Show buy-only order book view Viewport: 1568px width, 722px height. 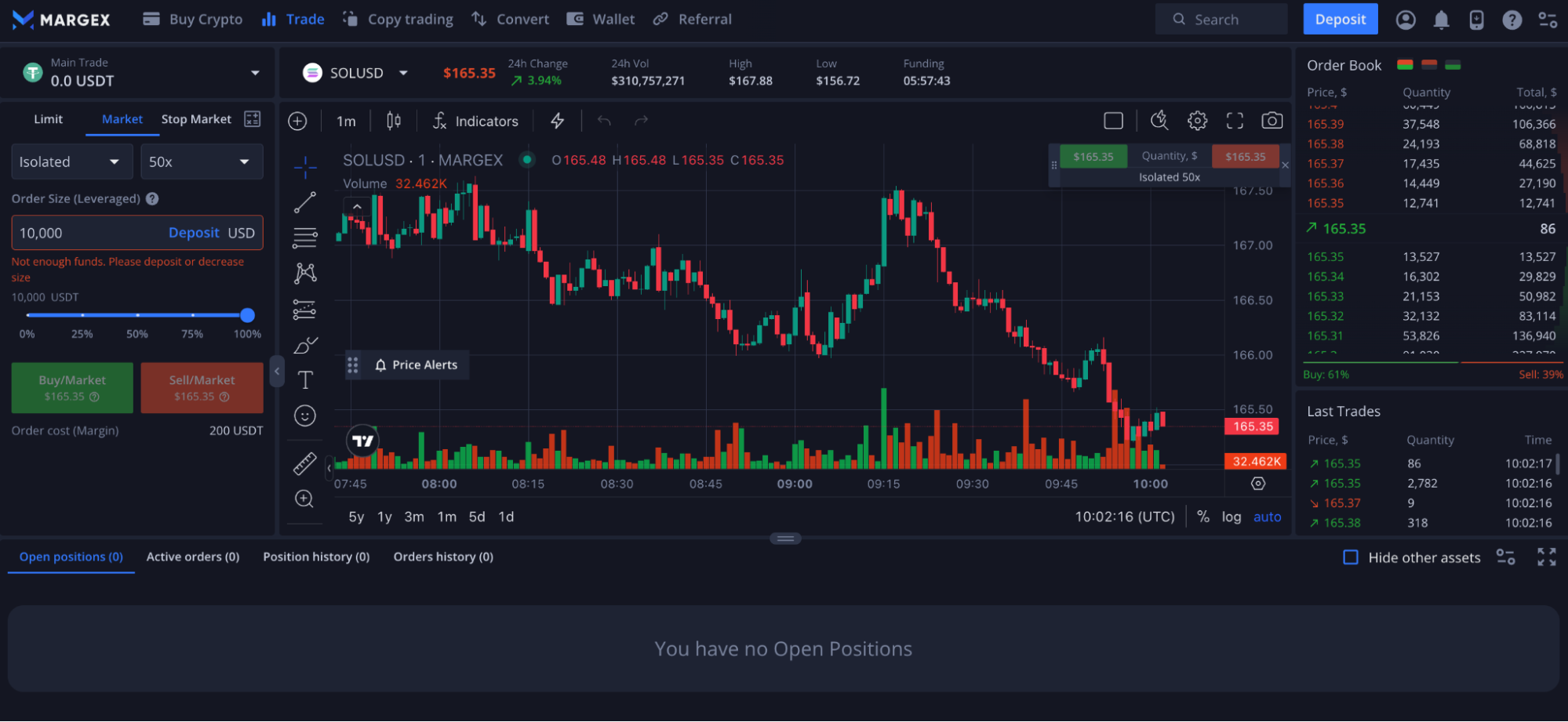pos(1453,65)
